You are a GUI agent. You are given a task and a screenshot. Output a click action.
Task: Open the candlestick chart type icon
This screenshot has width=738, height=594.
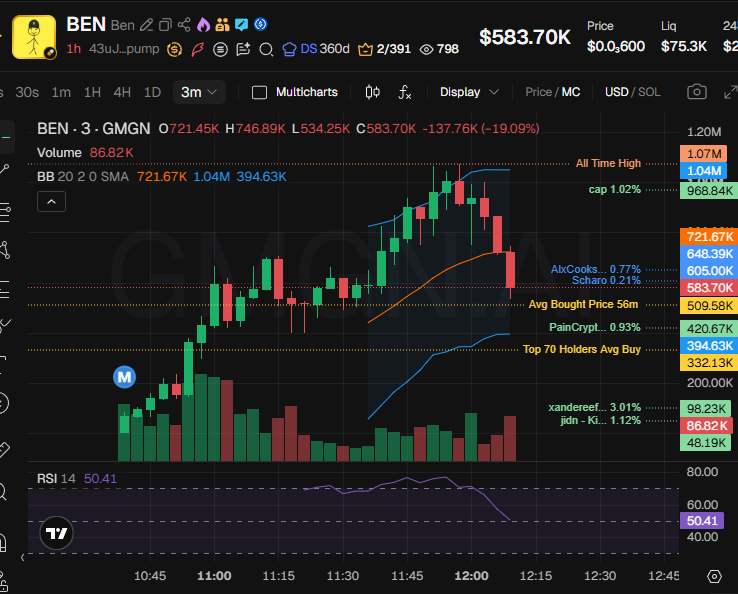click(x=373, y=92)
